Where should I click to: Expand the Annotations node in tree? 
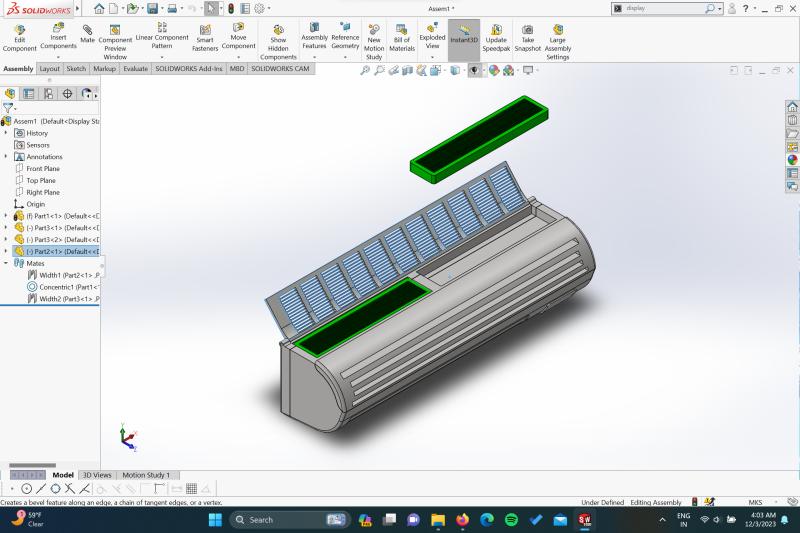pos(6,157)
